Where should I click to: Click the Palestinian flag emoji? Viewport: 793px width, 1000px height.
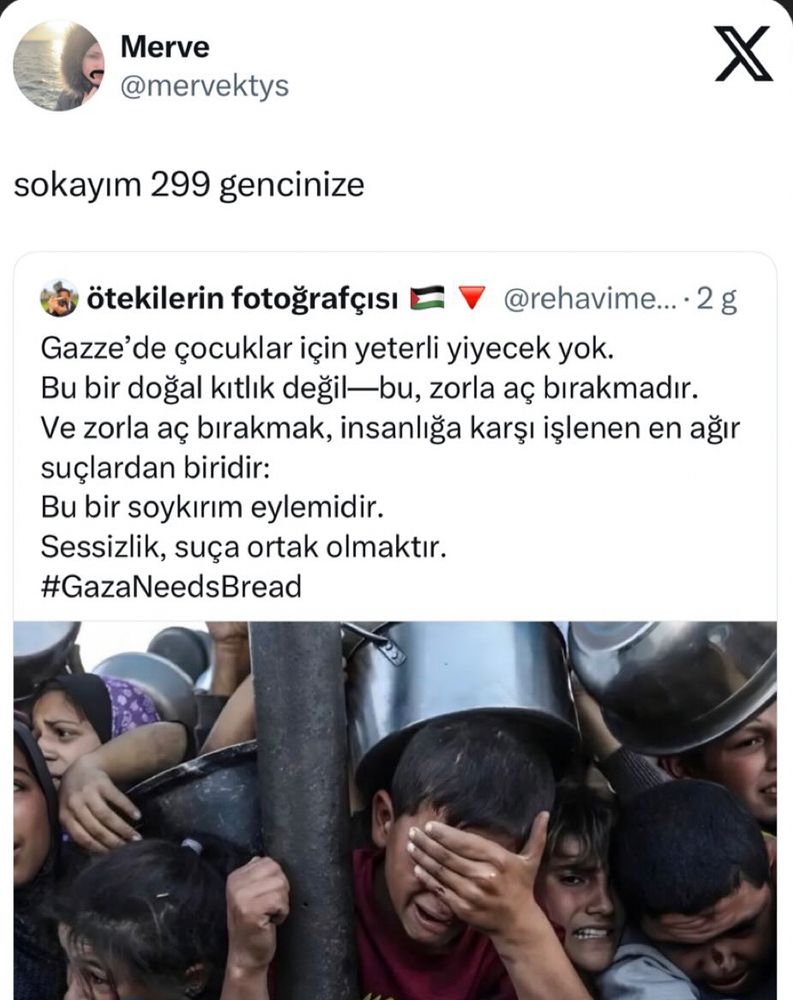coord(427,298)
